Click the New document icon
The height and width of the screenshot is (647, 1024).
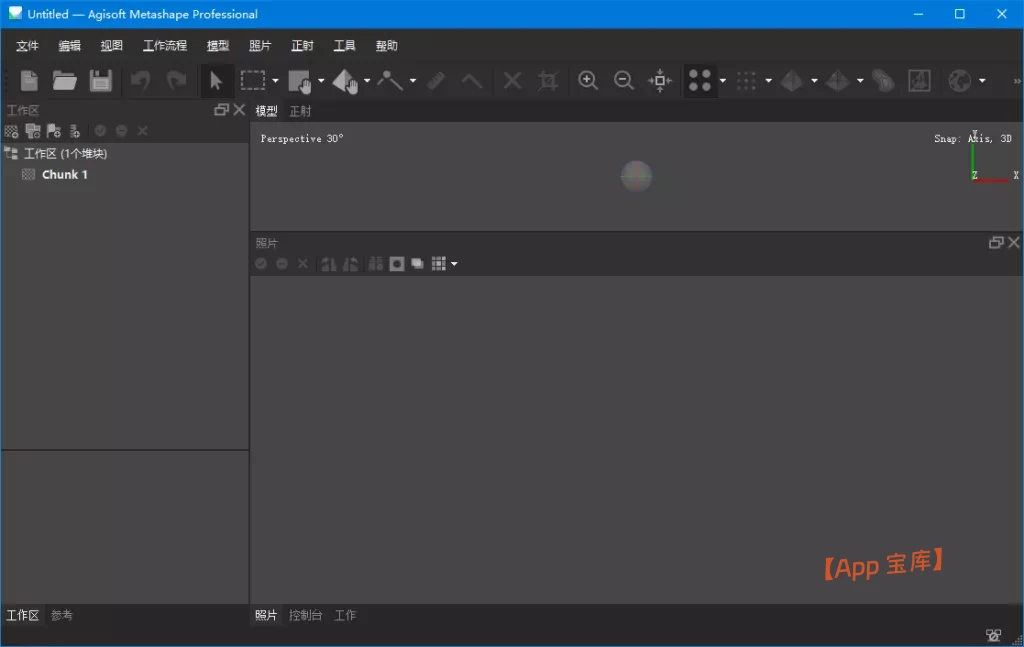coord(29,81)
